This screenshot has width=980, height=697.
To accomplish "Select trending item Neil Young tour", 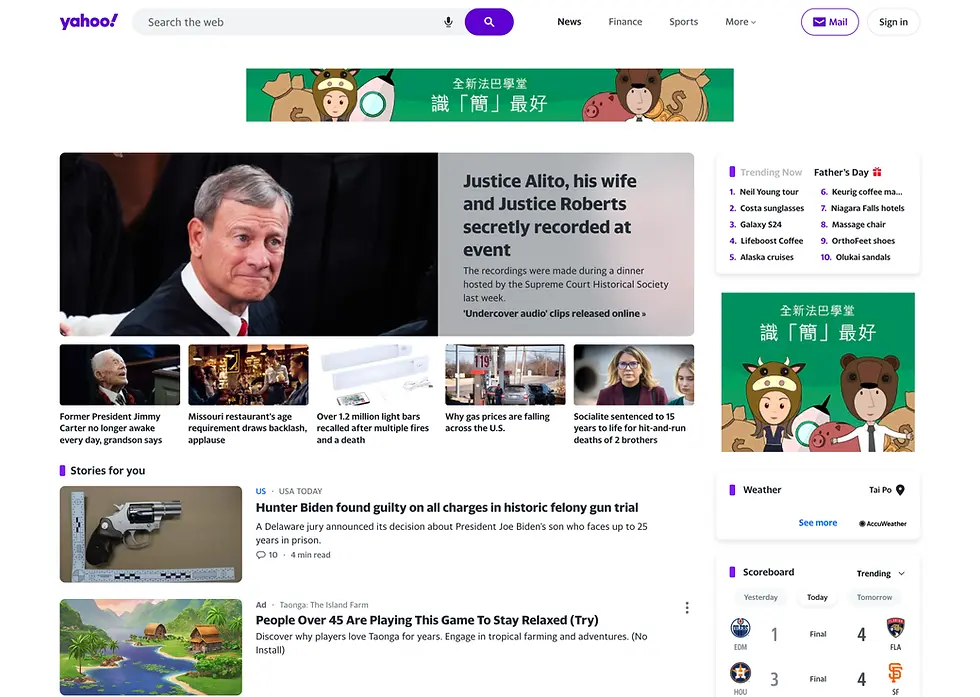I will [x=769, y=192].
